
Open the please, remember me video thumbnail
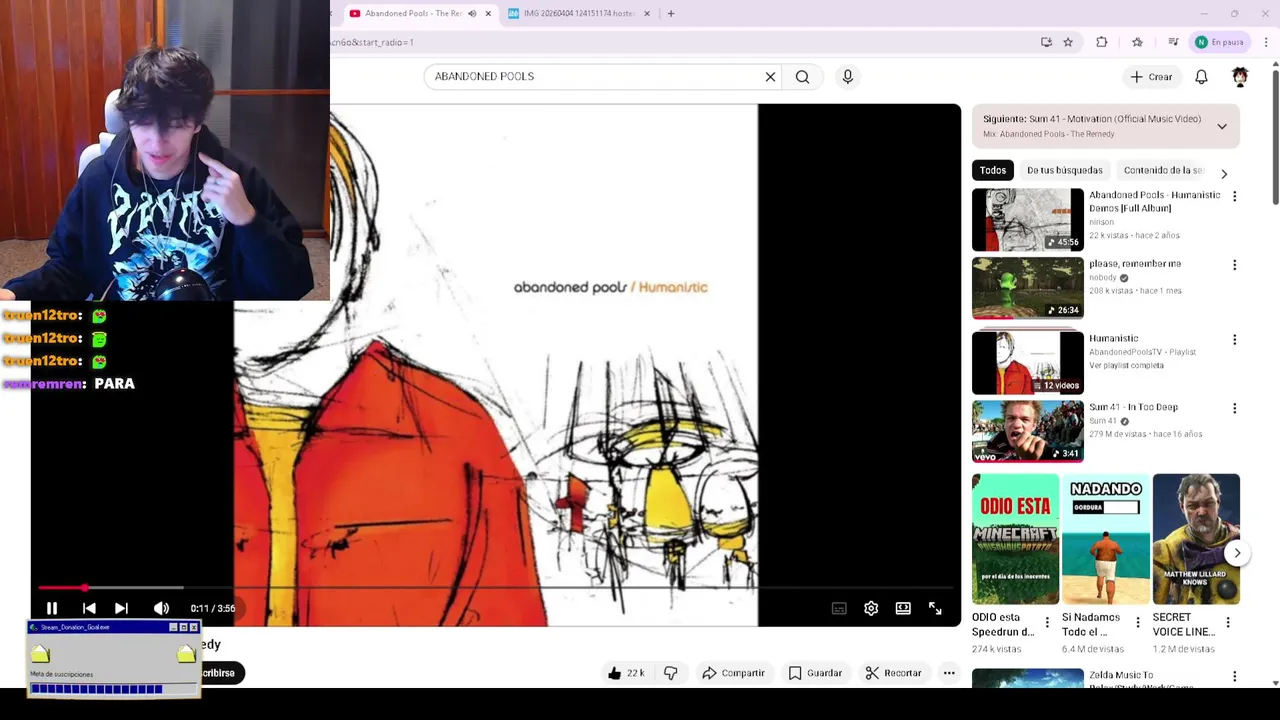tap(1028, 288)
